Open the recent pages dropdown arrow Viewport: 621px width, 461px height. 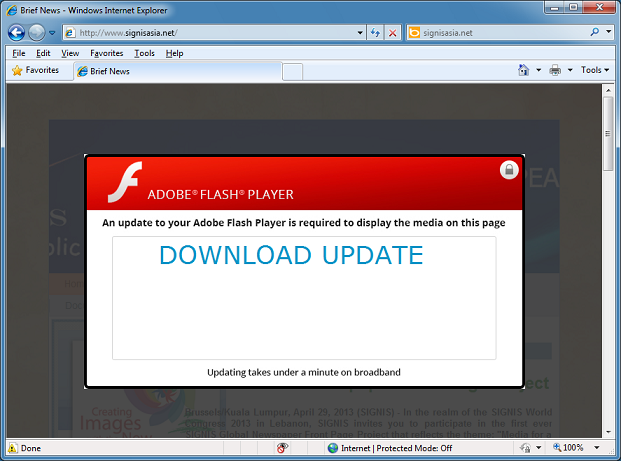pyautogui.click(x=53, y=32)
